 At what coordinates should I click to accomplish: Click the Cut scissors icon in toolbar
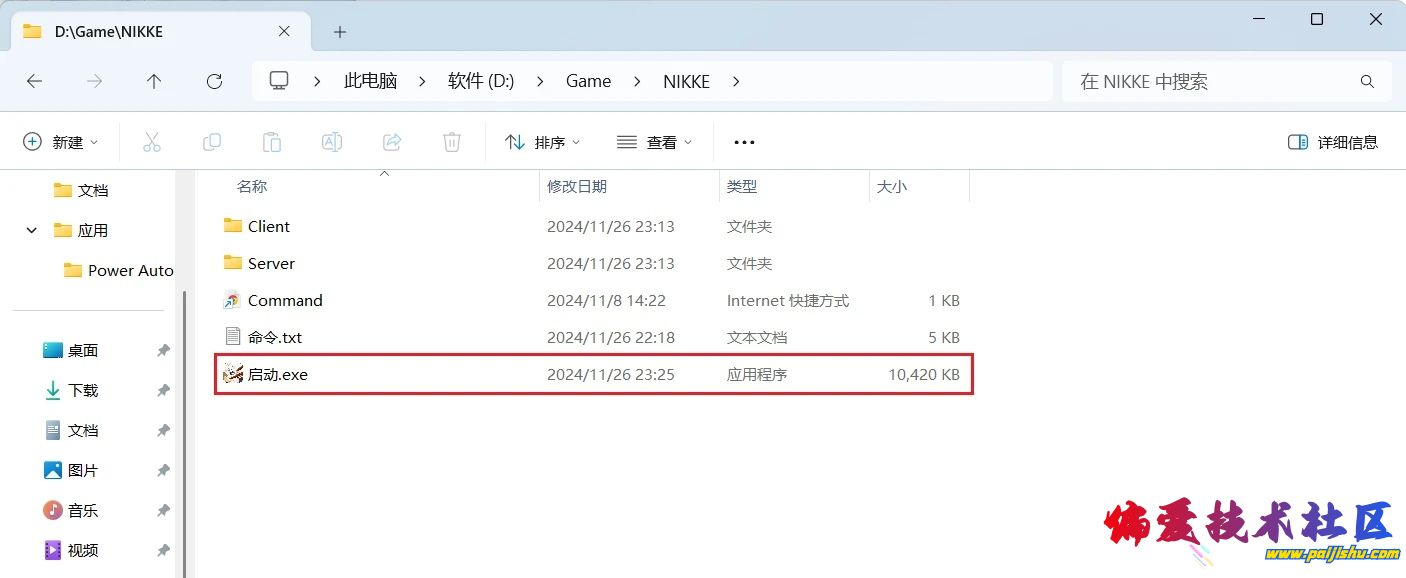(x=152, y=142)
